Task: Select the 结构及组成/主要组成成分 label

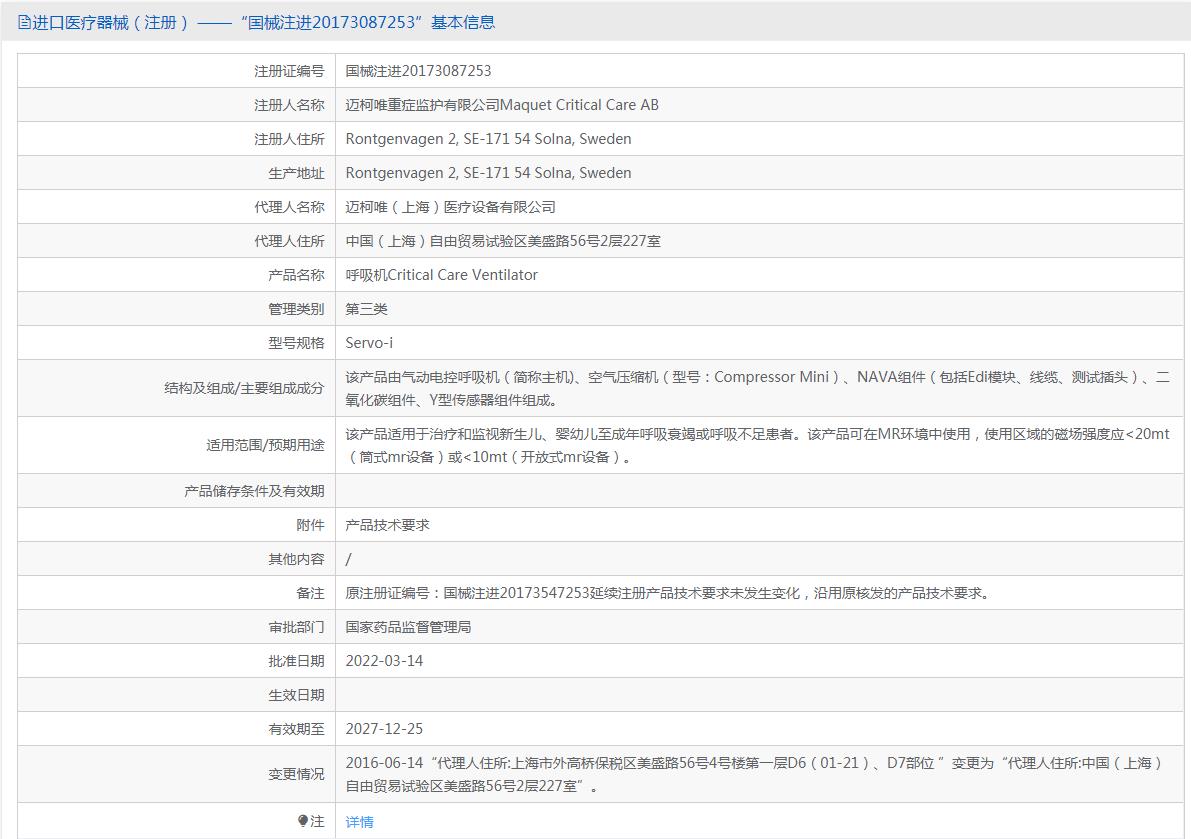Action: 244,388
